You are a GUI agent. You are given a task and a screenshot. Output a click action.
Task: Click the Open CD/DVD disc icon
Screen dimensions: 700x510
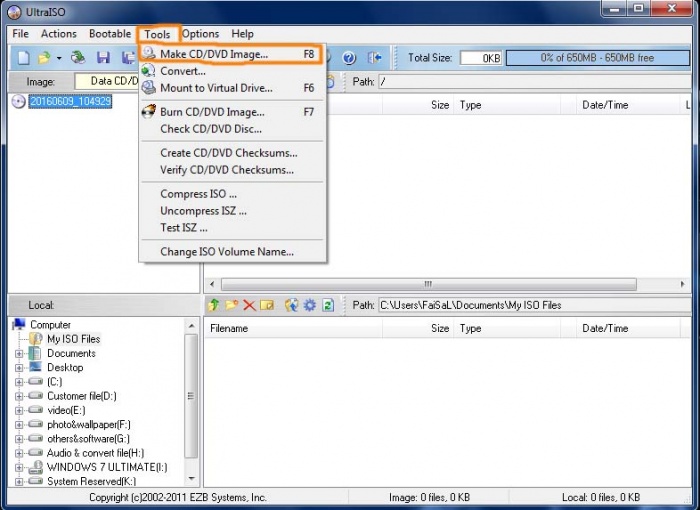point(78,58)
